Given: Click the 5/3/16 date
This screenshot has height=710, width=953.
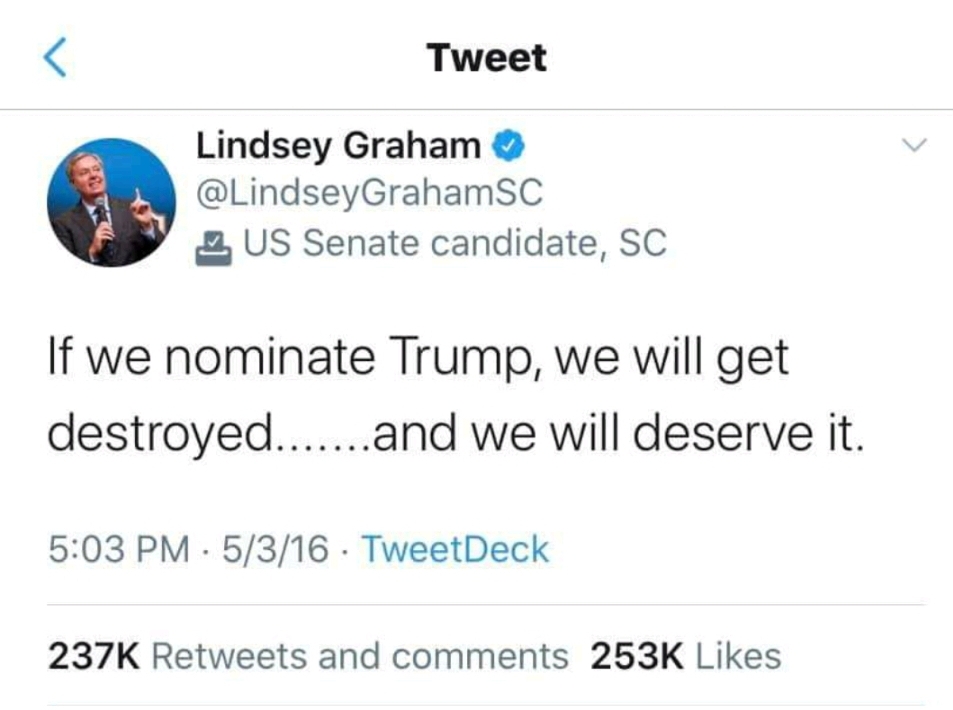Looking at the screenshot, I should coord(275,549).
